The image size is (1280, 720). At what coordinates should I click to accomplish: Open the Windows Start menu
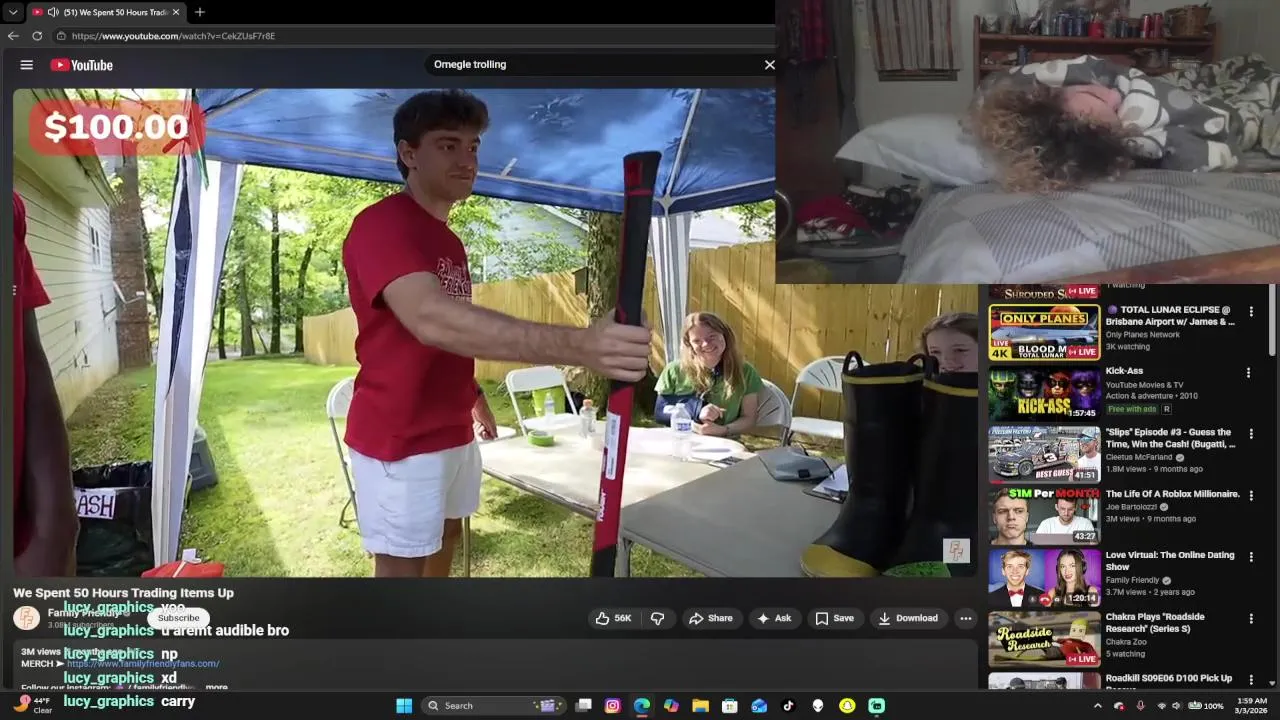(x=404, y=705)
